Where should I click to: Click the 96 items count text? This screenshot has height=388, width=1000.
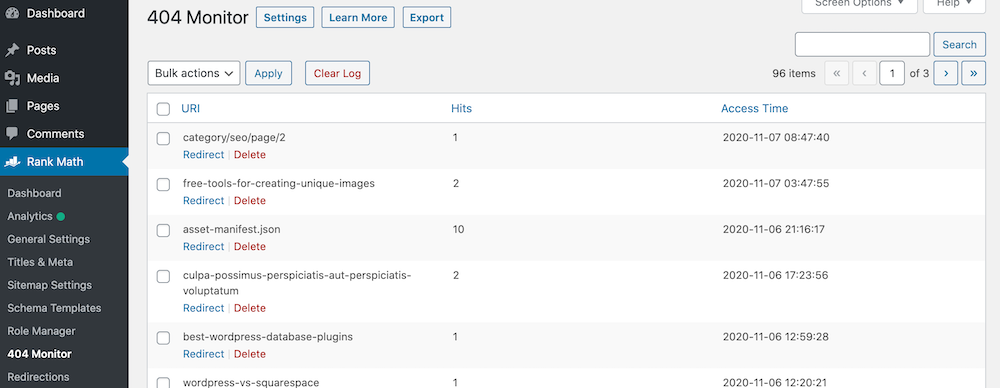tap(793, 73)
